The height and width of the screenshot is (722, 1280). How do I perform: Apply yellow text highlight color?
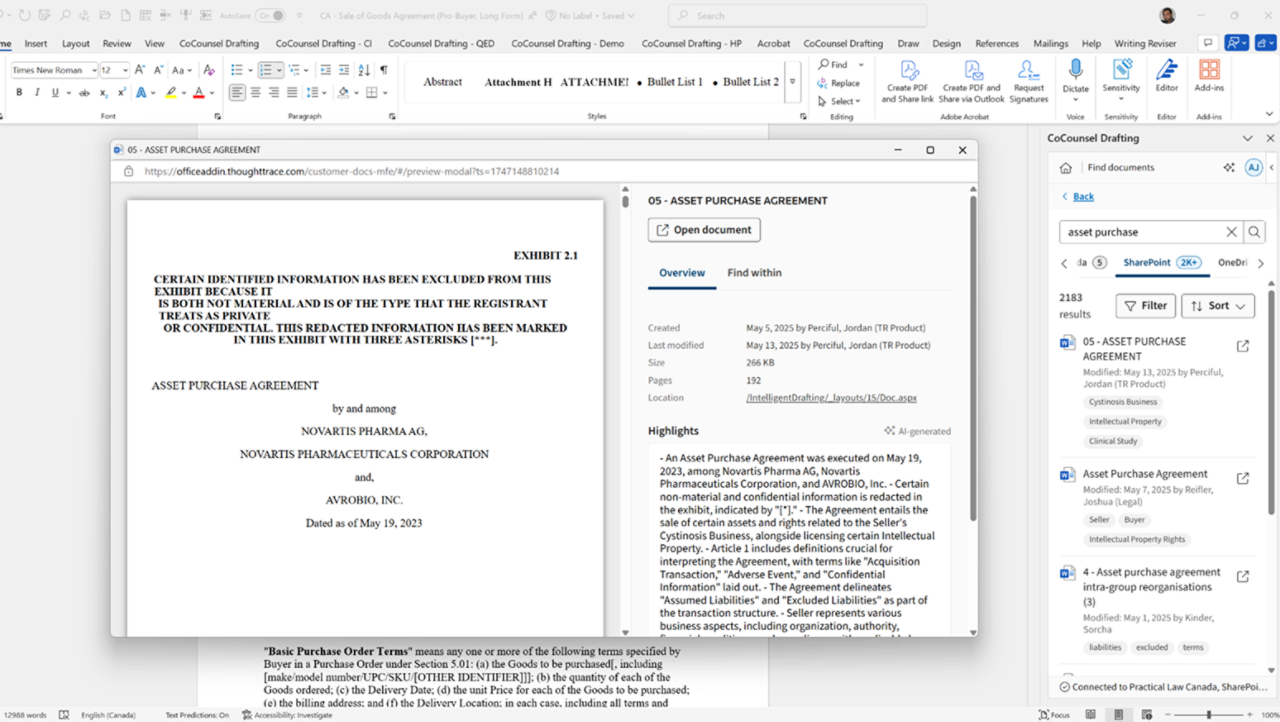171,92
